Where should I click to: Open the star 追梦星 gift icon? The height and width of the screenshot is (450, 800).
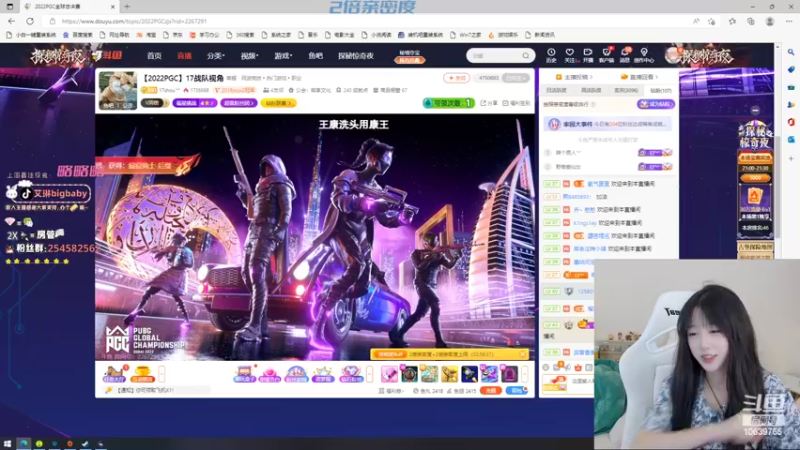point(323,374)
